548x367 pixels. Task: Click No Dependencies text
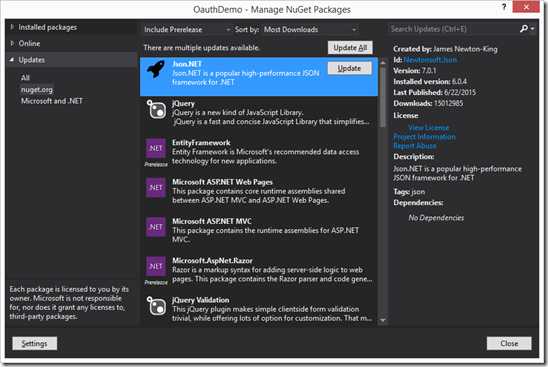pos(436,218)
